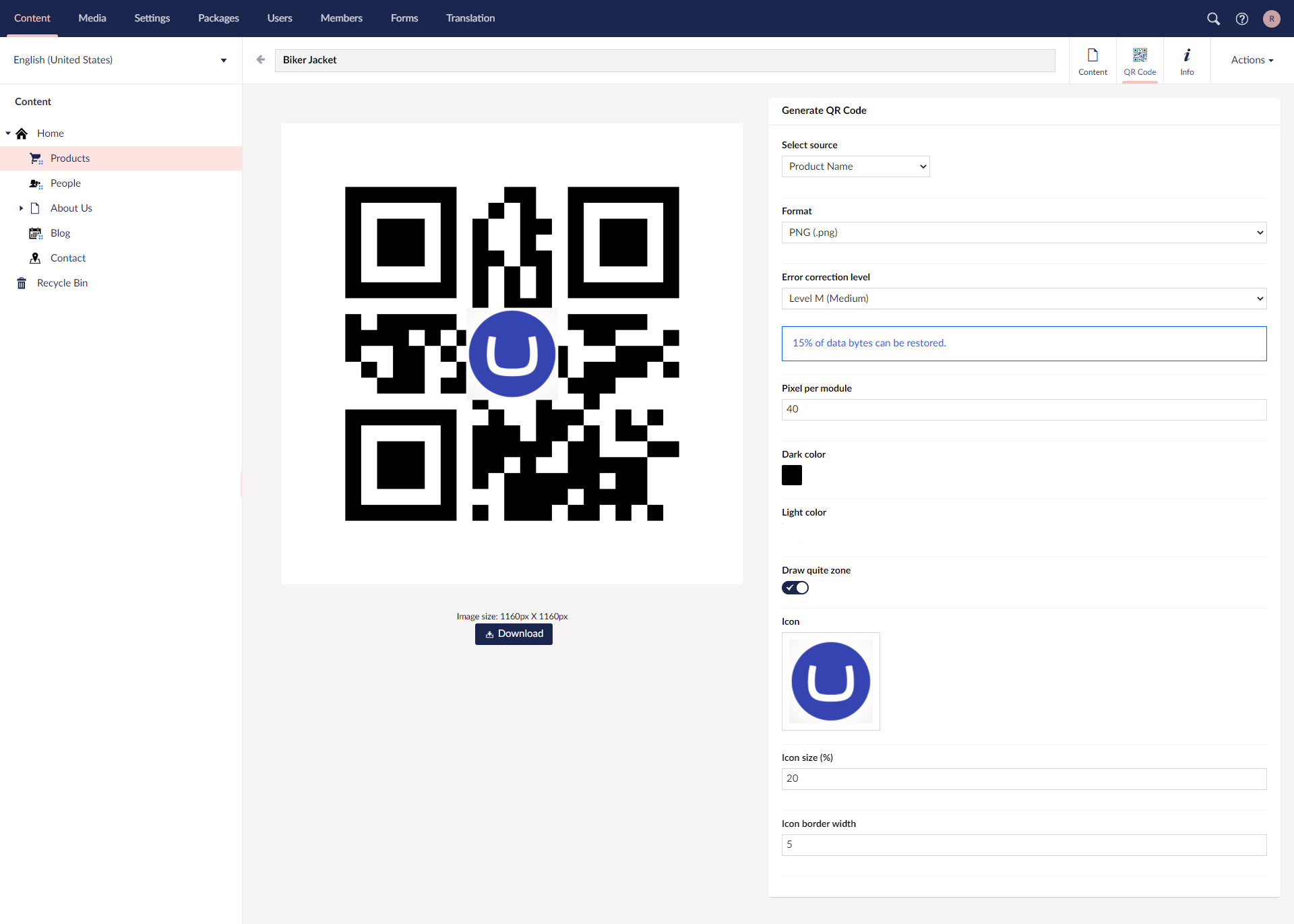Go to the Members section
The image size is (1294, 924).
coord(342,18)
